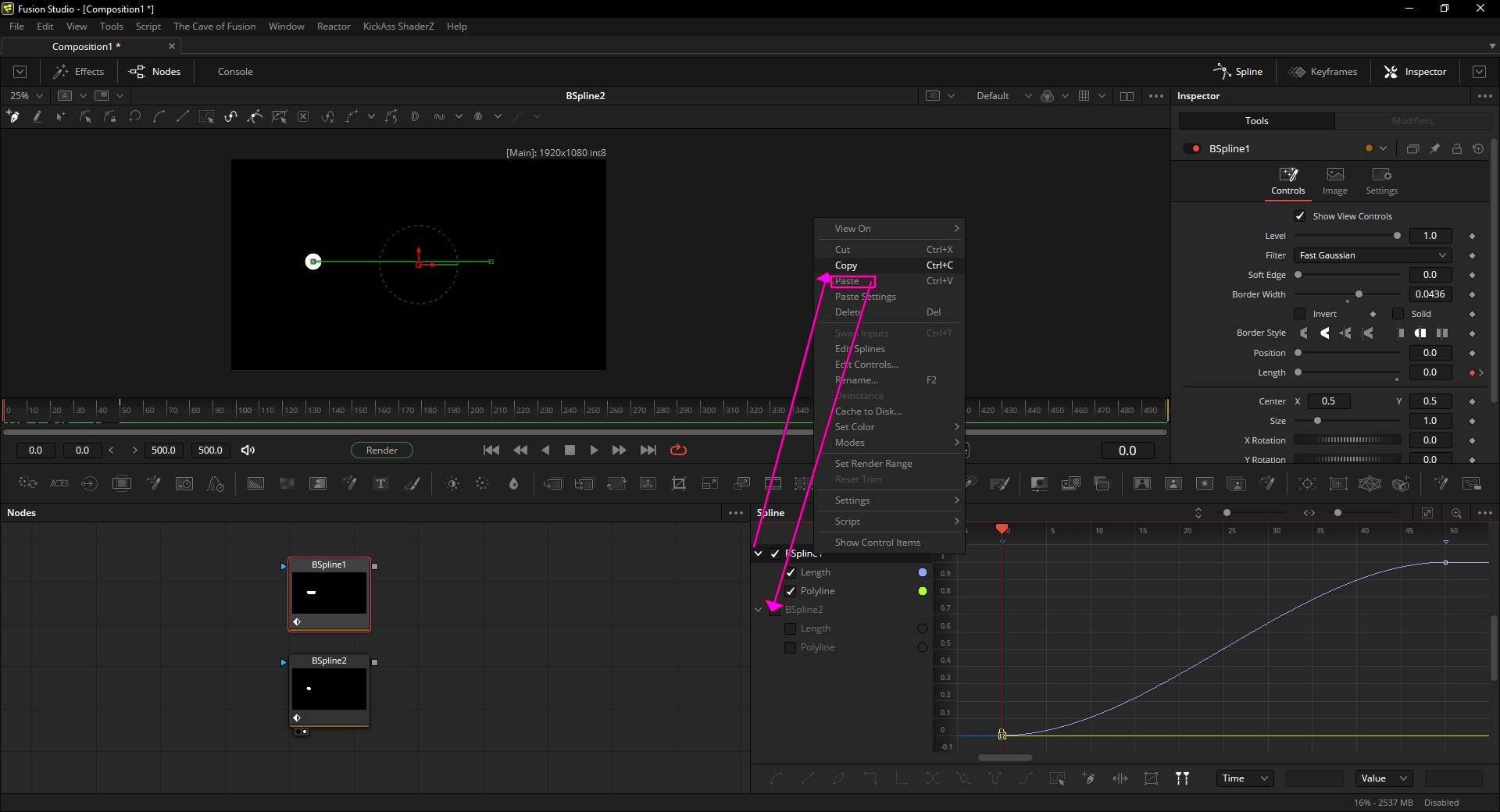Expand the Set Color submenu

(x=889, y=427)
